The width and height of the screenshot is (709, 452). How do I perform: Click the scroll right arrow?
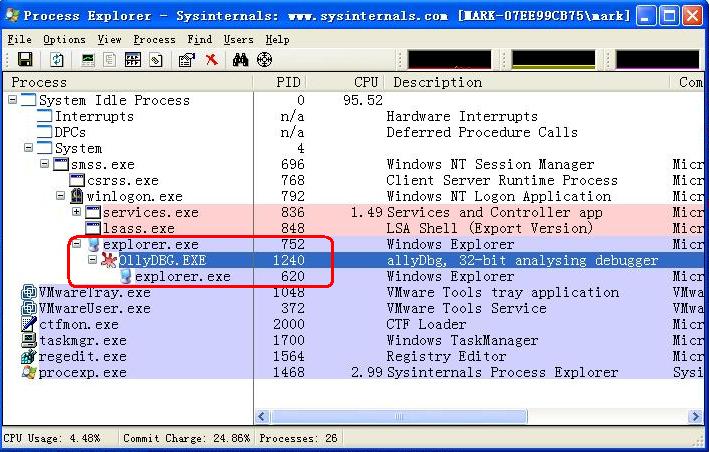(695, 416)
